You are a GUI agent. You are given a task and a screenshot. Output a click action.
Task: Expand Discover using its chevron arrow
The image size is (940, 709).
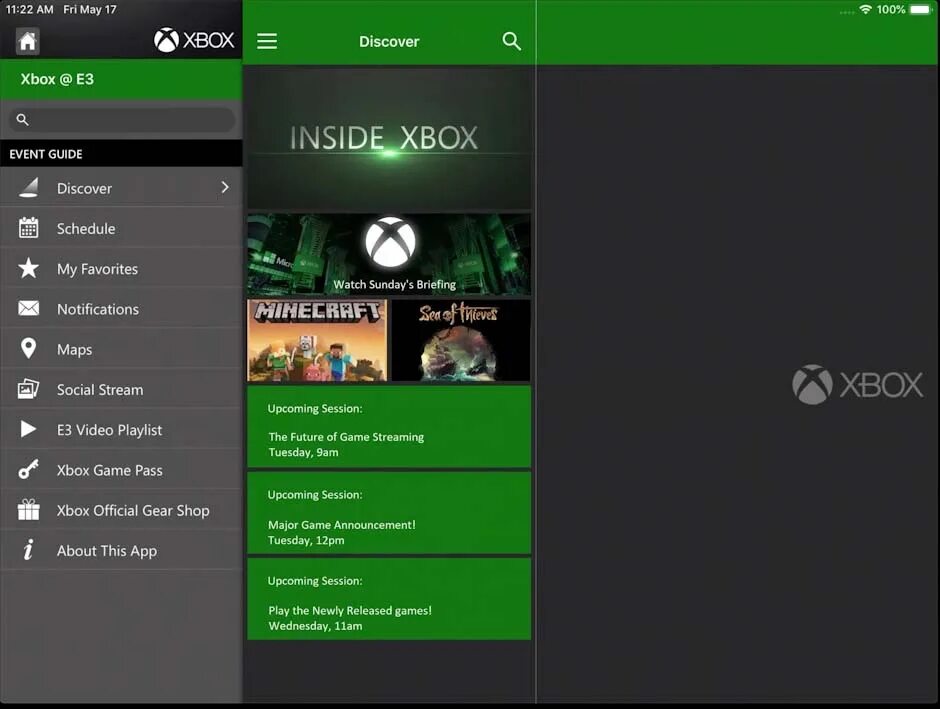pos(225,188)
